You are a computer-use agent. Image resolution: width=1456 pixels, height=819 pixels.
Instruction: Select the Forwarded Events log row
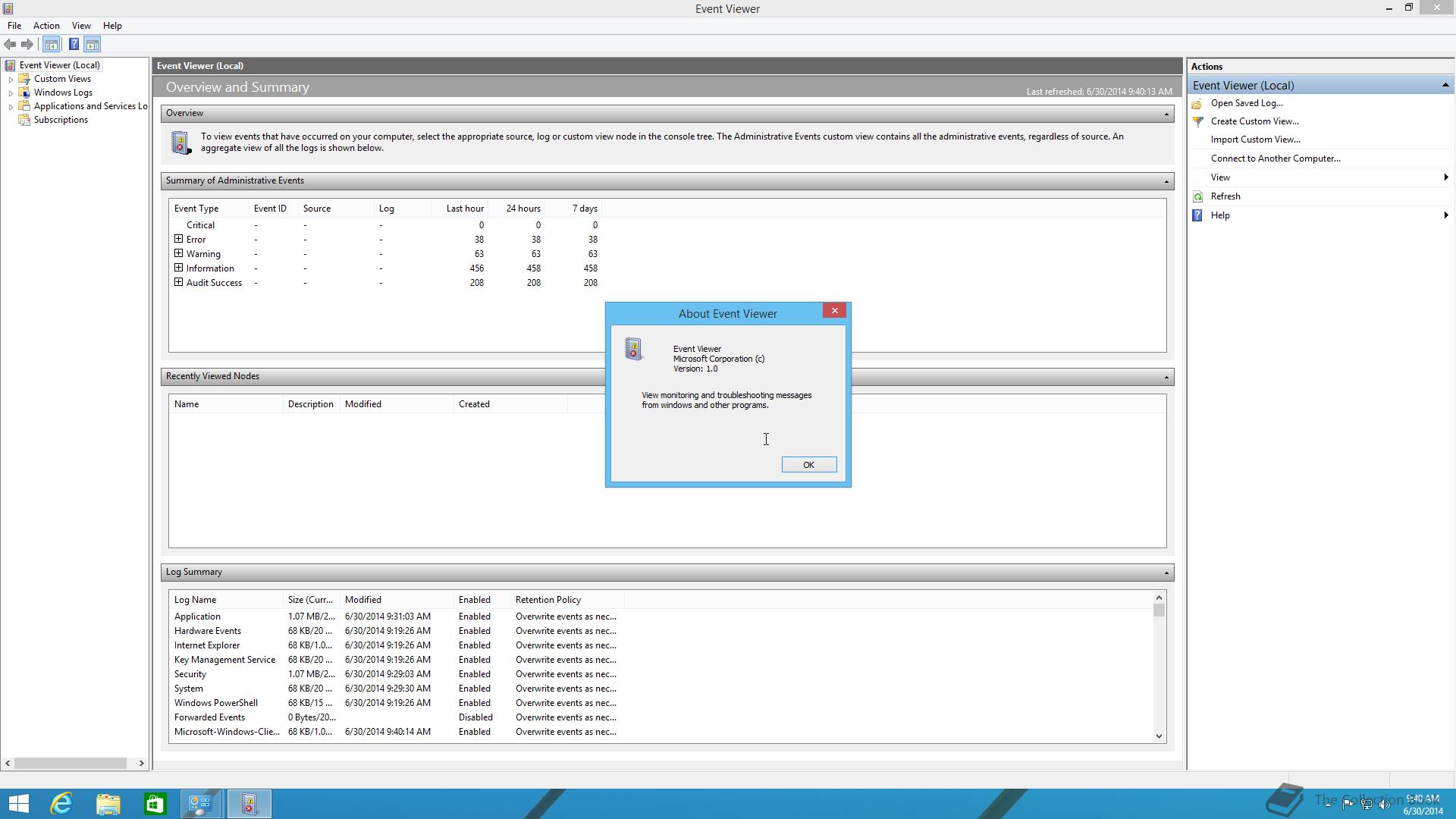click(x=395, y=717)
